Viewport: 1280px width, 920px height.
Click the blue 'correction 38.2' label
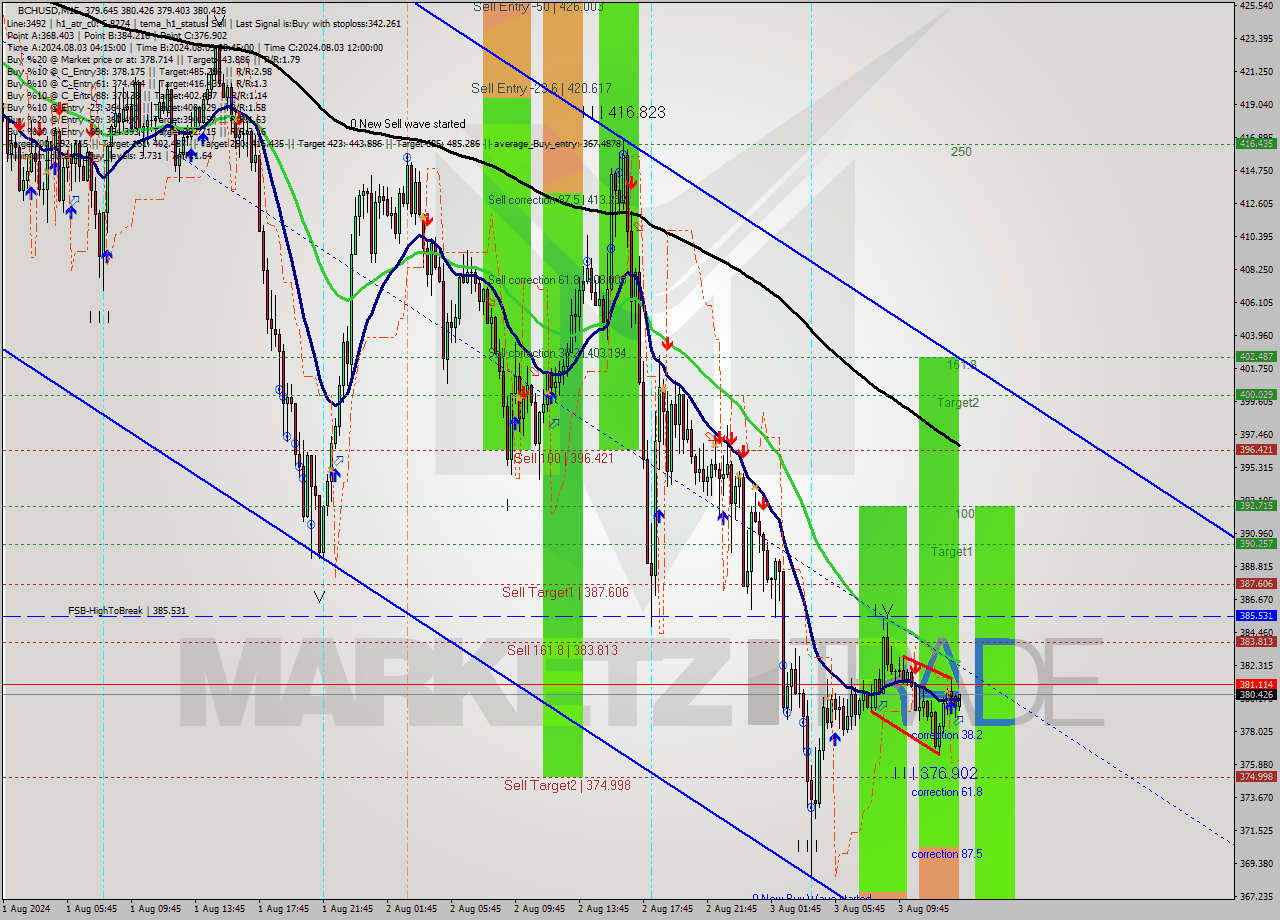(946, 734)
